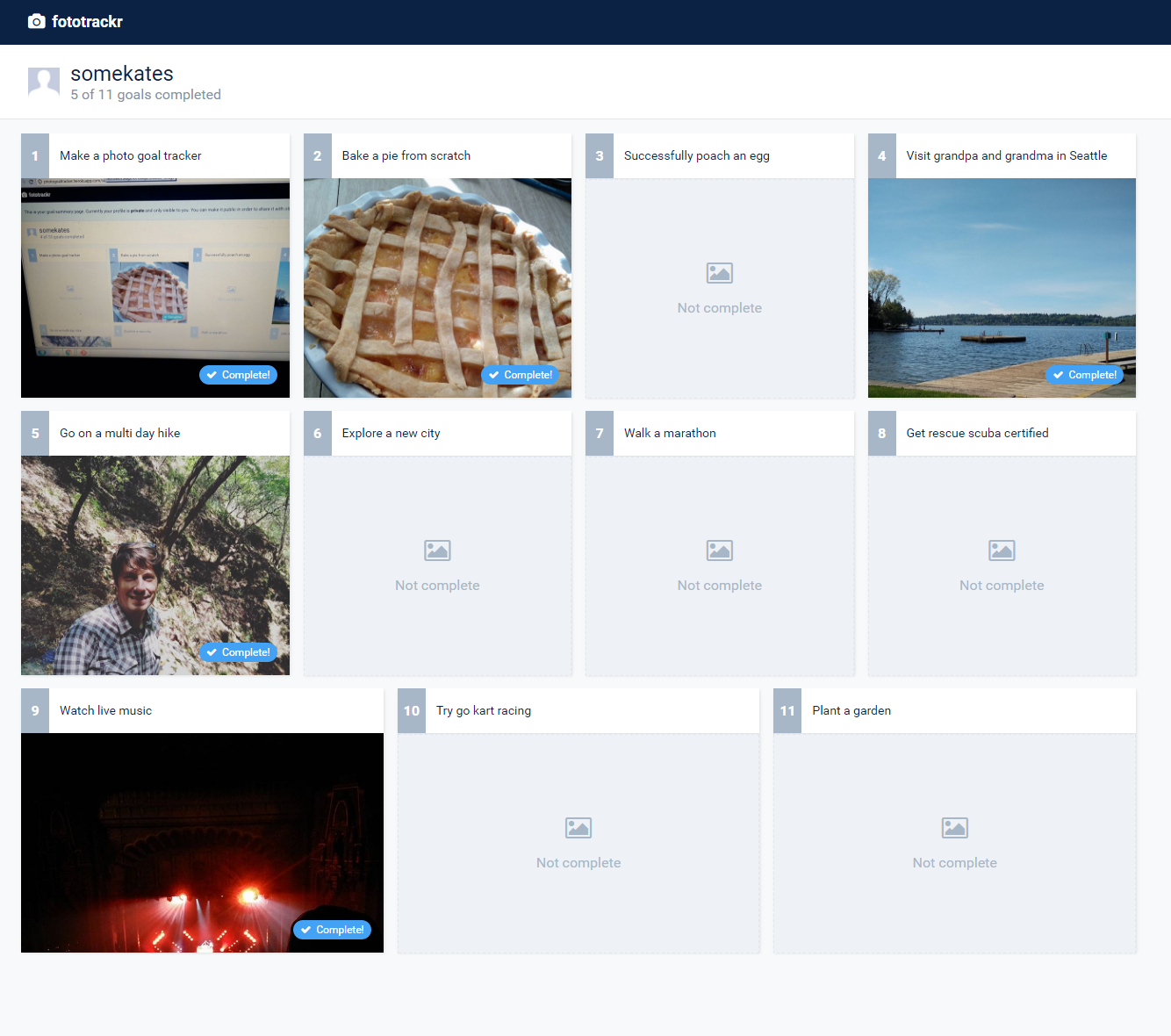This screenshot has width=1171, height=1036.
Task: Click the somekates profile avatar
Action: 44,83
